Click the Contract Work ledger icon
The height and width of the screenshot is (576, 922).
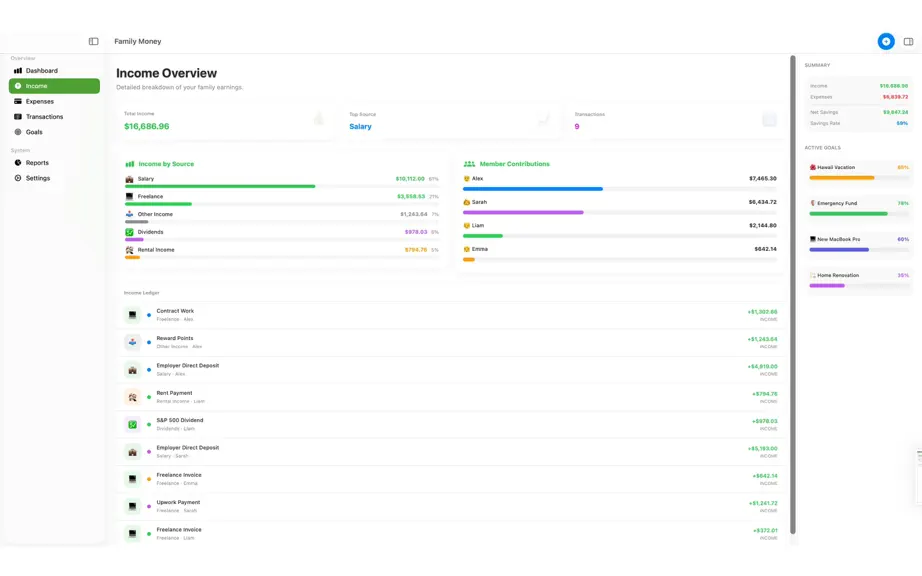132,315
